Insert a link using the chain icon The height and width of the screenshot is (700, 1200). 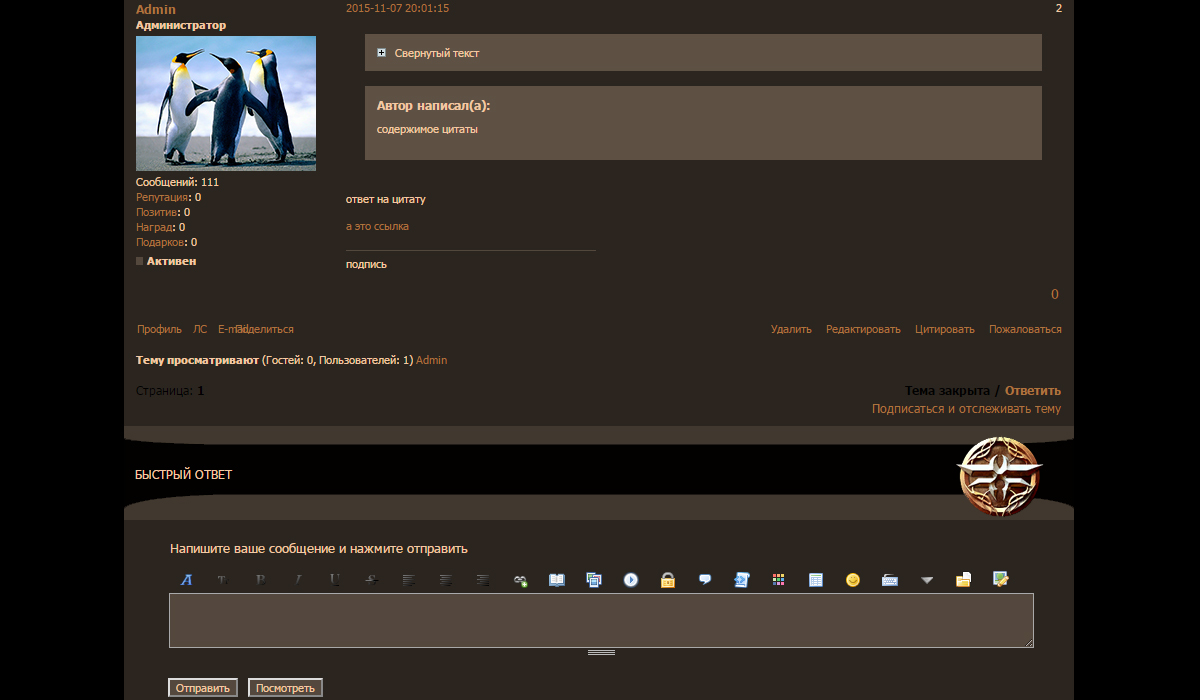pyautogui.click(x=520, y=580)
